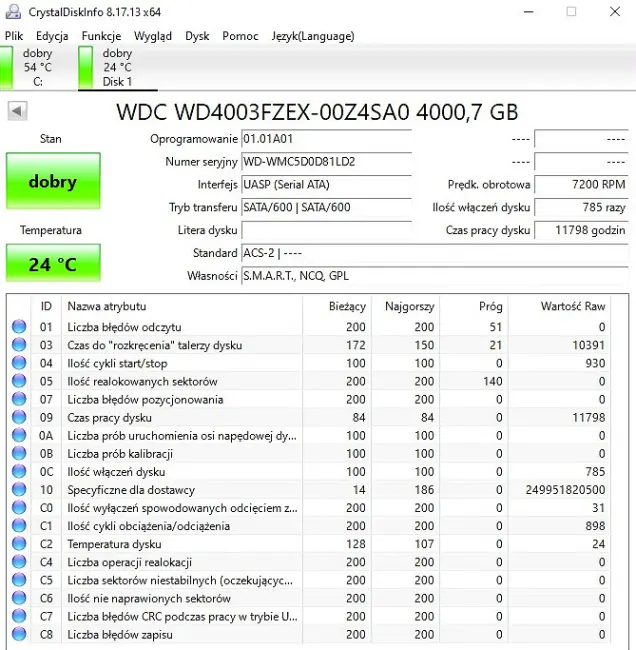
Task: Click status circle for attribute 10
Action: pos(19,490)
